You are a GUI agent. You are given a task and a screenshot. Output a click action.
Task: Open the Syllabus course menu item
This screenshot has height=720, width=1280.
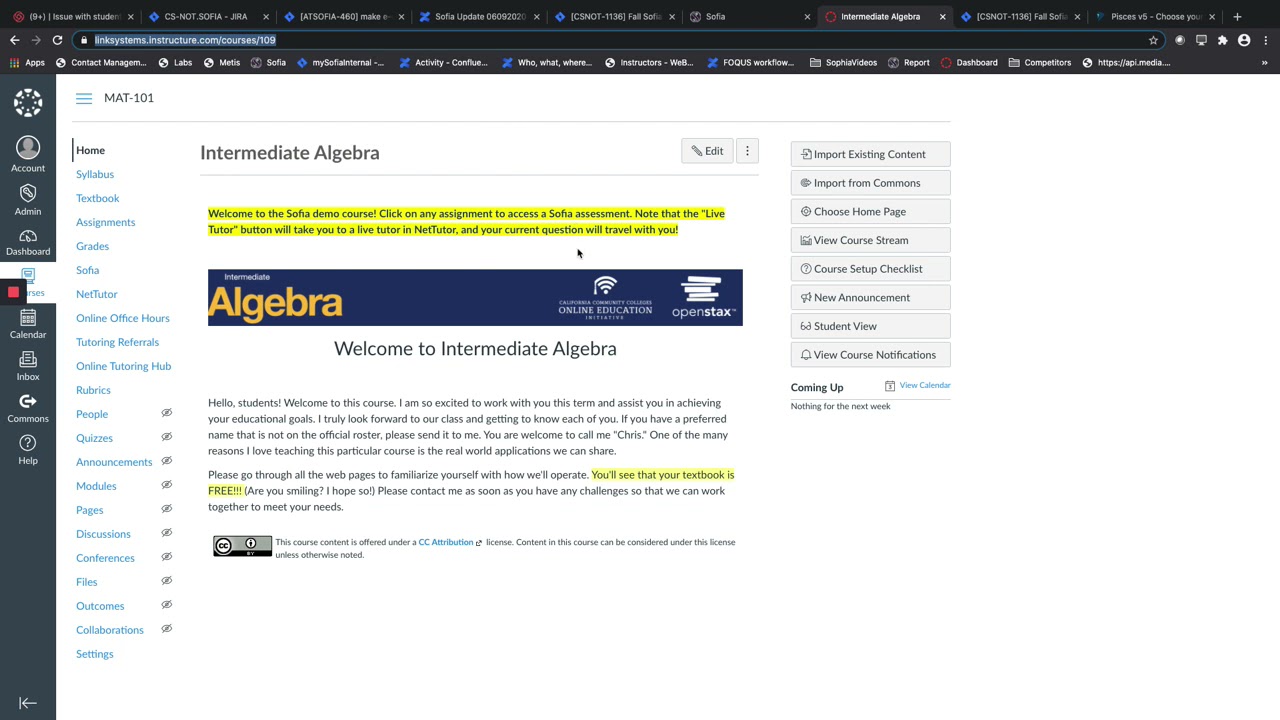pos(95,174)
